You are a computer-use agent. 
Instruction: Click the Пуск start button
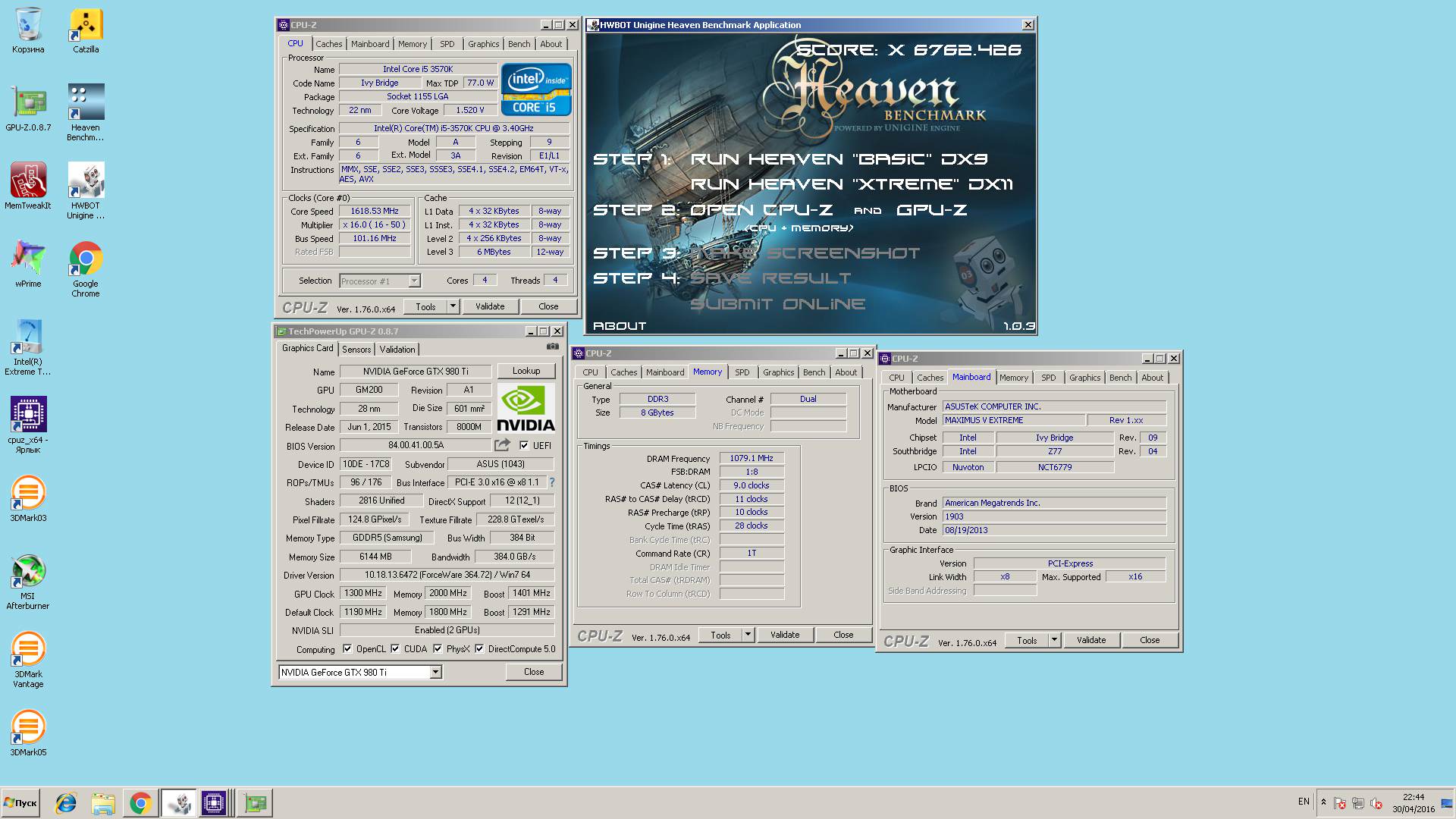pyautogui.click(x=20, y=802)
